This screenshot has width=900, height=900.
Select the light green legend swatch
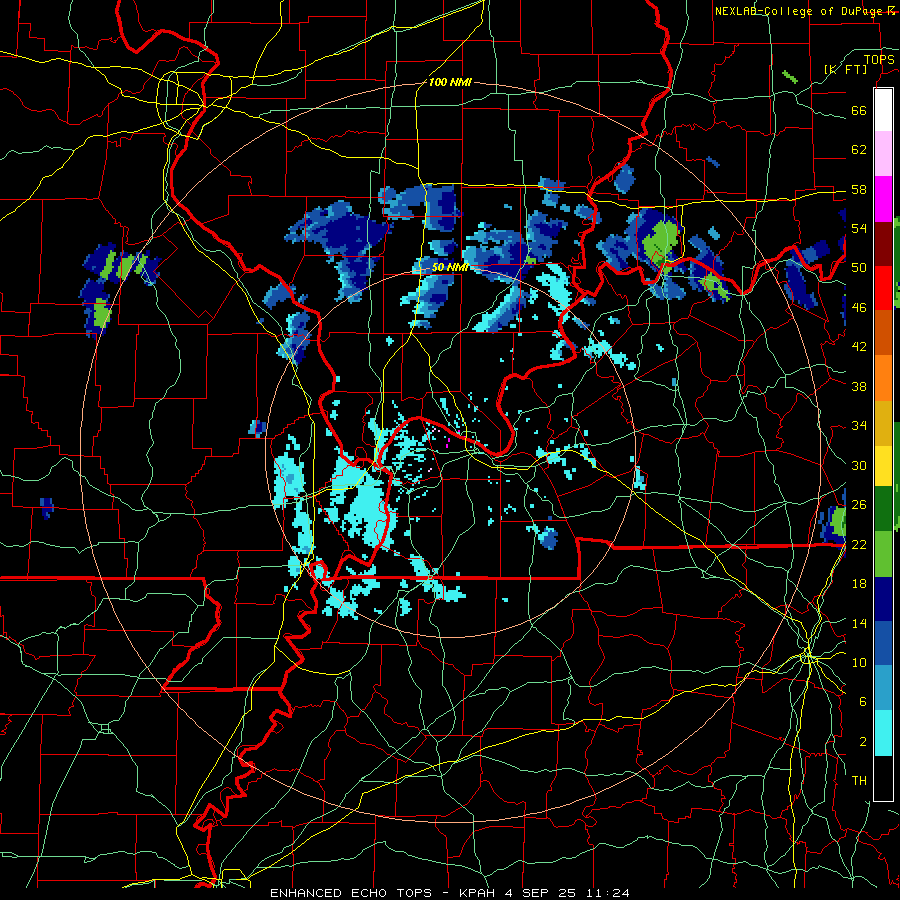883,554
